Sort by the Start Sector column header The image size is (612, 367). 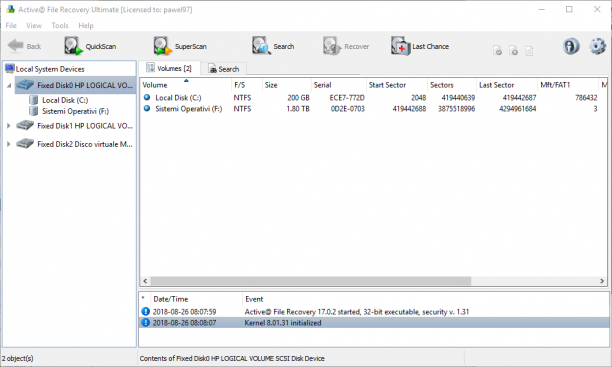coord(396,85)
